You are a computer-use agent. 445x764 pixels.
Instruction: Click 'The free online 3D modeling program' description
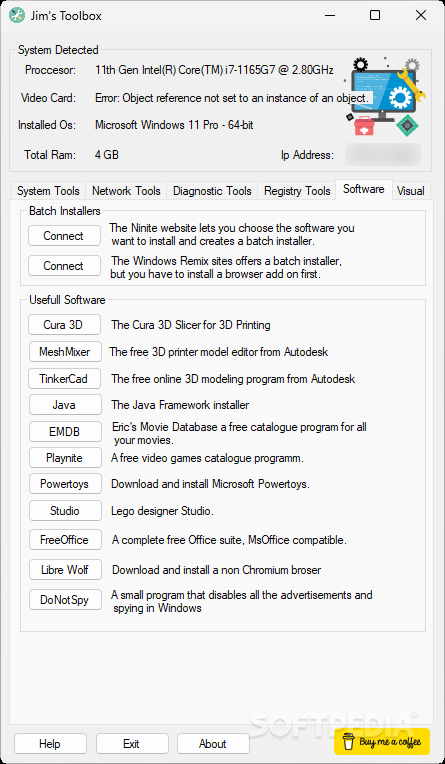point(233,379)
